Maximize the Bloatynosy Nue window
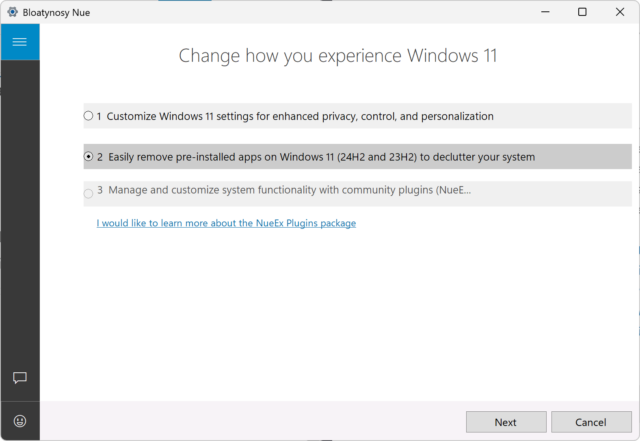The height and width of the screenshot is (441, 640). coord(582,12)
